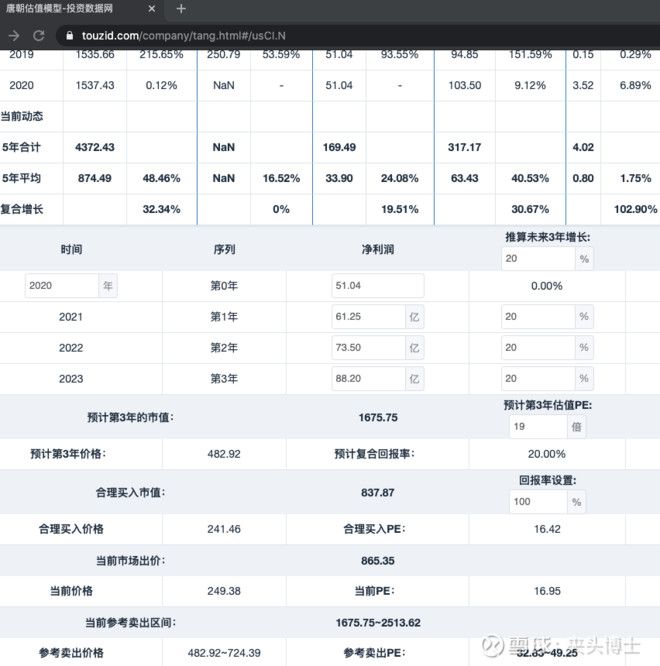Edit the 预计第3年估值PE field showing 19
Image resolution: width=660 pixels, height=666 pixels.
click(x=538, y=426)
